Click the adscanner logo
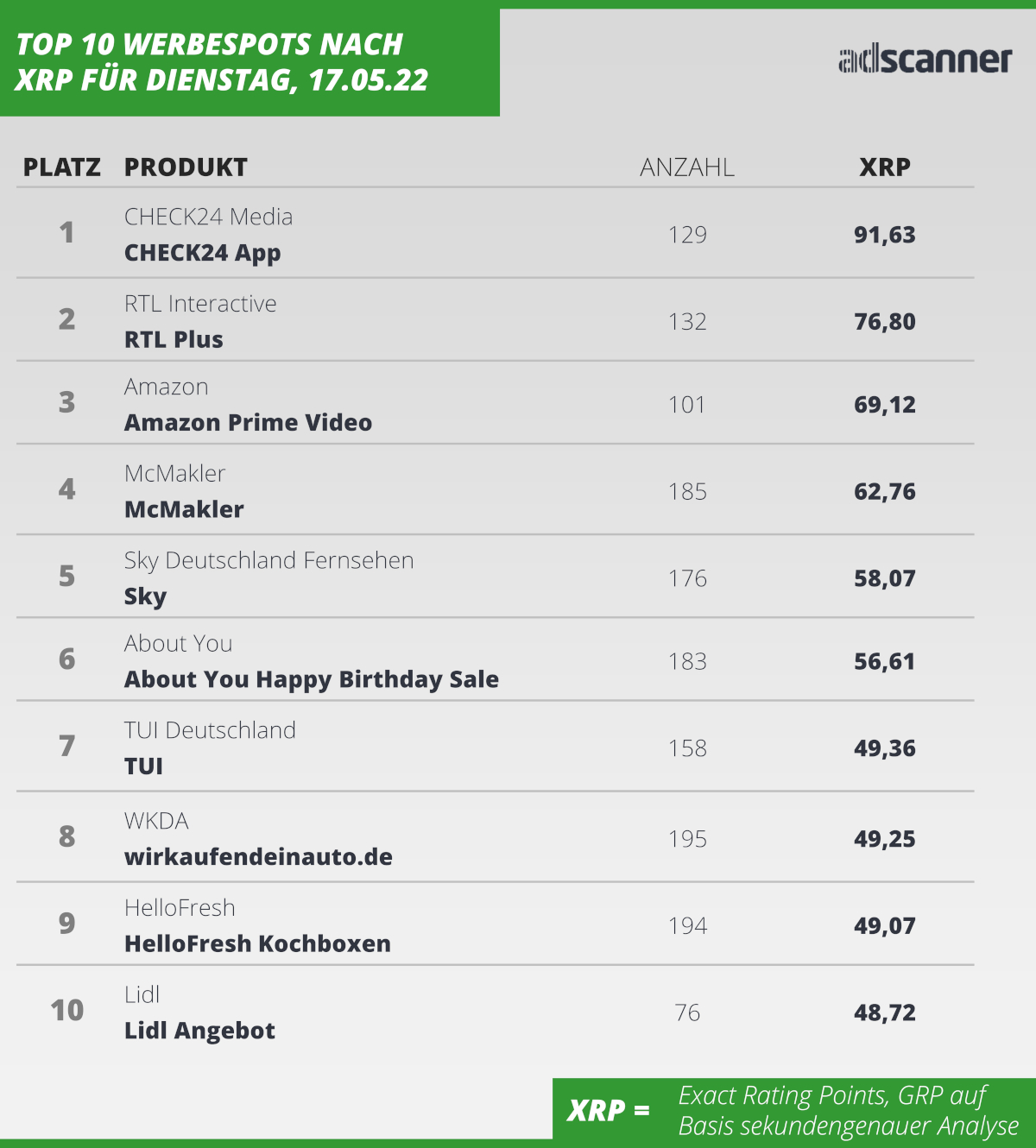The width and height of the screenshot is (1036, 1148). [x=925, y=59]
